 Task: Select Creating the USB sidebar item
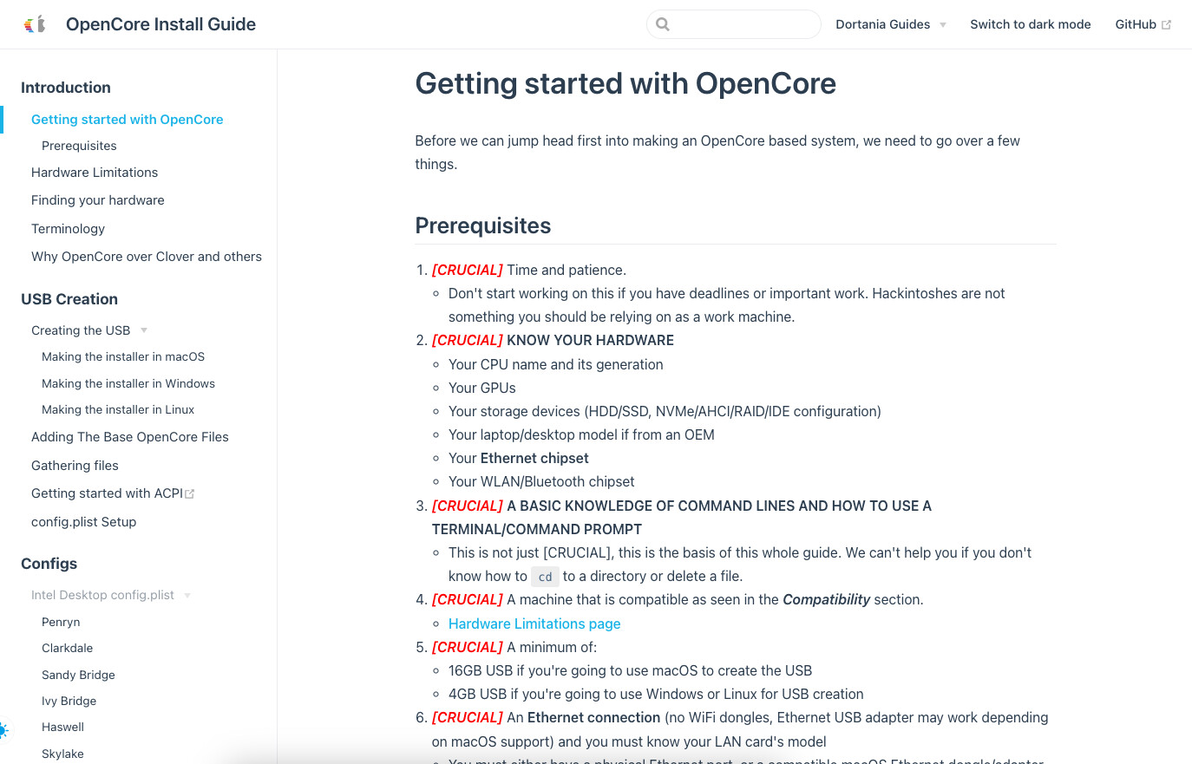[81, 331]
